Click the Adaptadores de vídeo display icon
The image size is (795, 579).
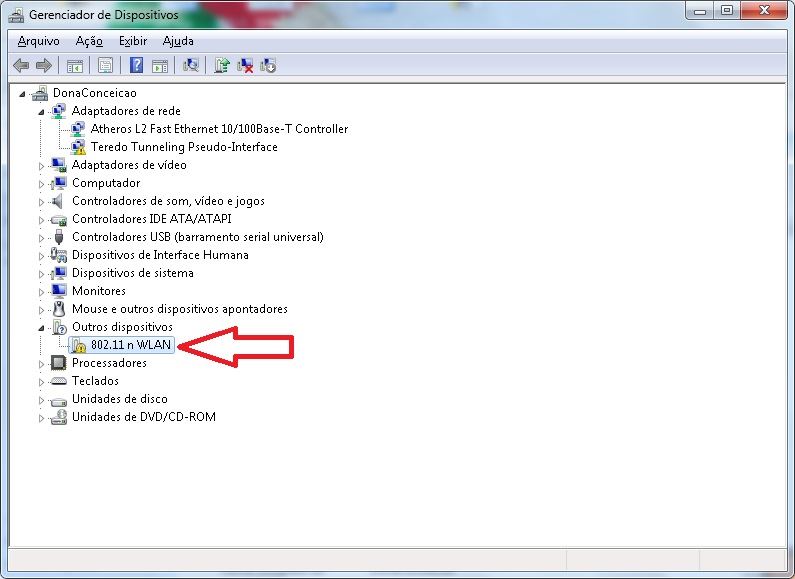click(x=59, y=165)
